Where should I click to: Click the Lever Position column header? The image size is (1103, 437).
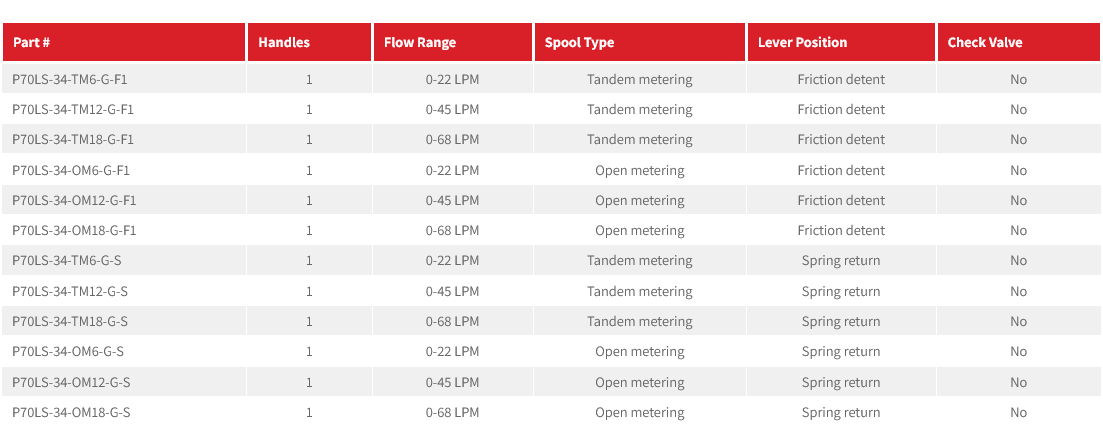(802, 42)
